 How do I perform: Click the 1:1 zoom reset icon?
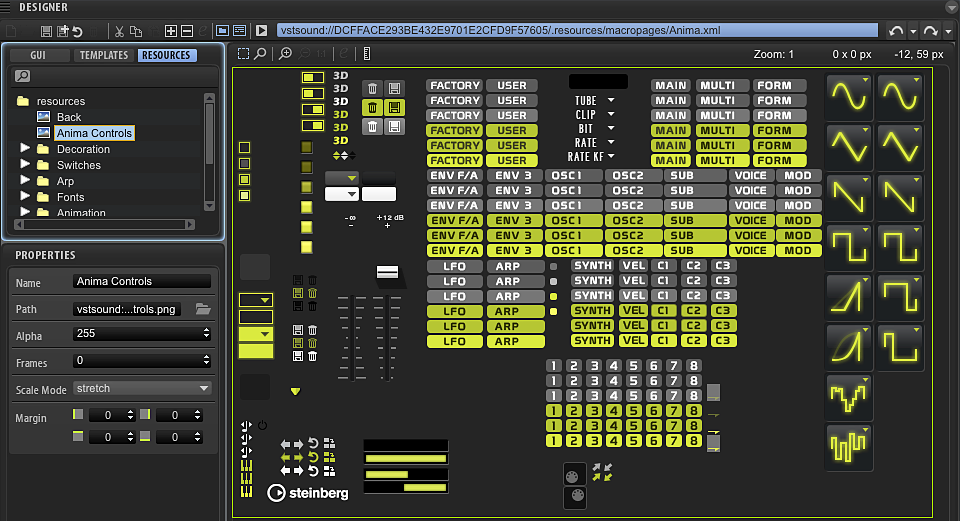pyautogui.click(x=321, y=54)
